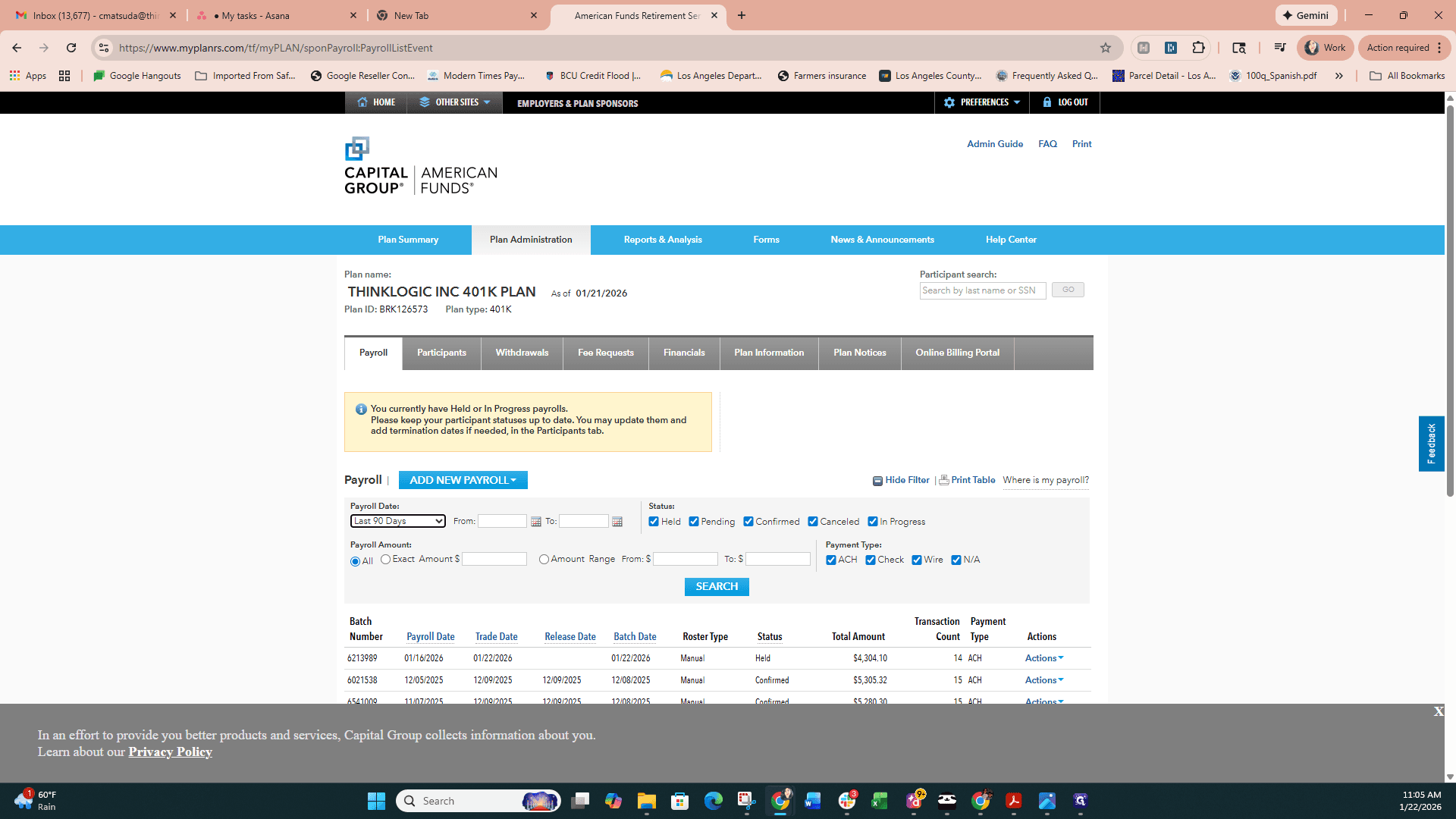This screenshot has height=819, width=1456.
Task: Expand the ADD NEW PAYROLL dropdown
Action: (463, 480)
